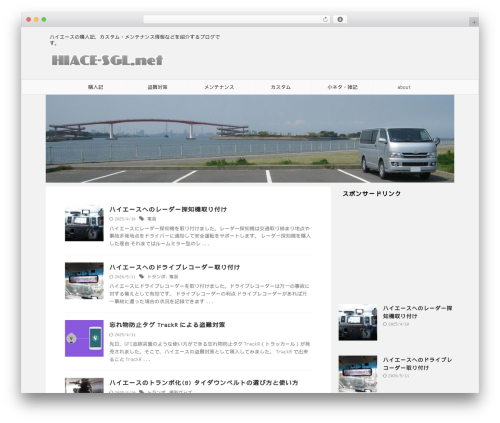Click the blog tagline text above the logo
500x423 pixels.
[x=135, y=40]
